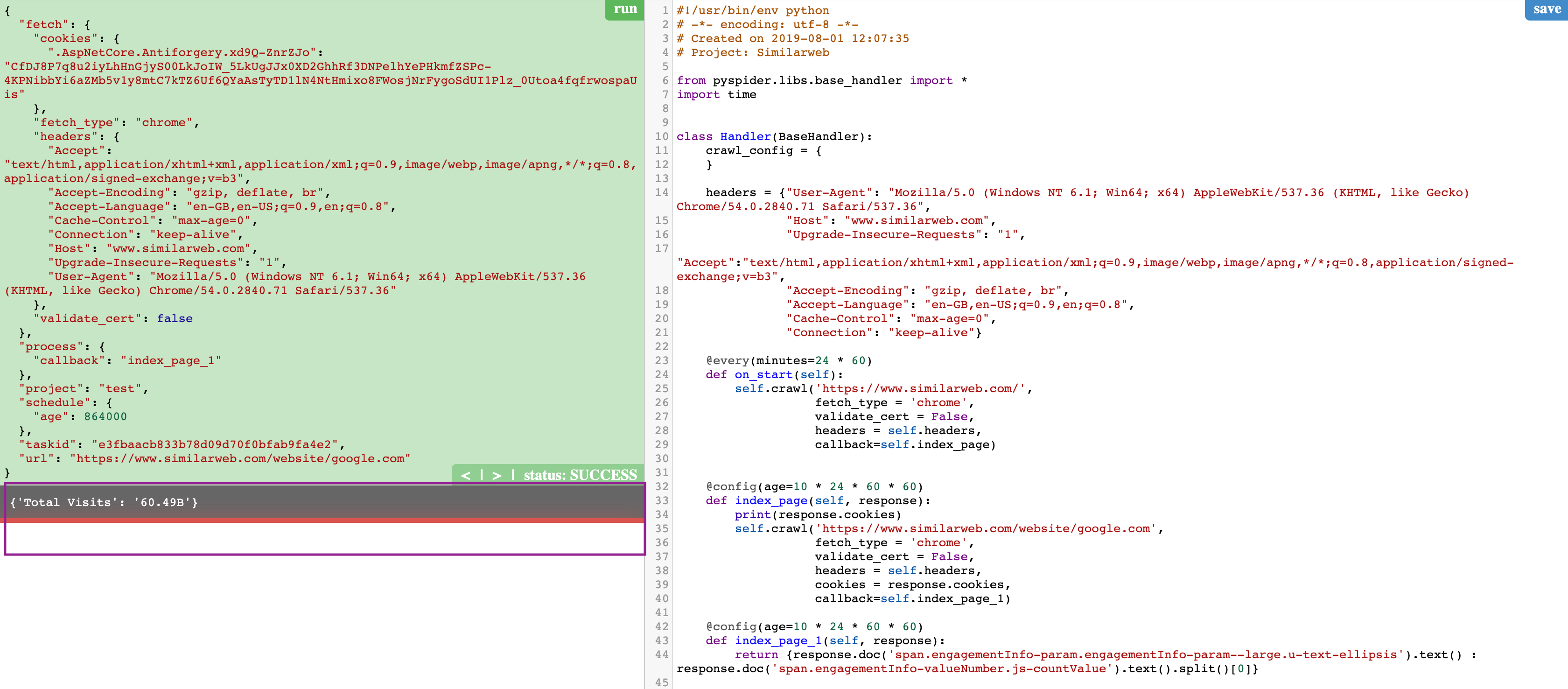1568x689 pixels.
Task: Click the white output area below the result
Action: coord(324,538)
